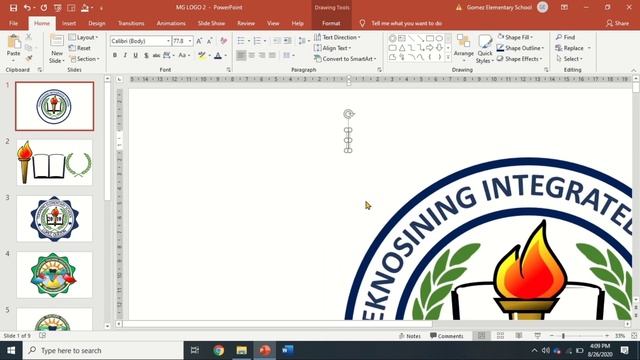Align text to the right
The image size is (640, 360).
point(262,55)
